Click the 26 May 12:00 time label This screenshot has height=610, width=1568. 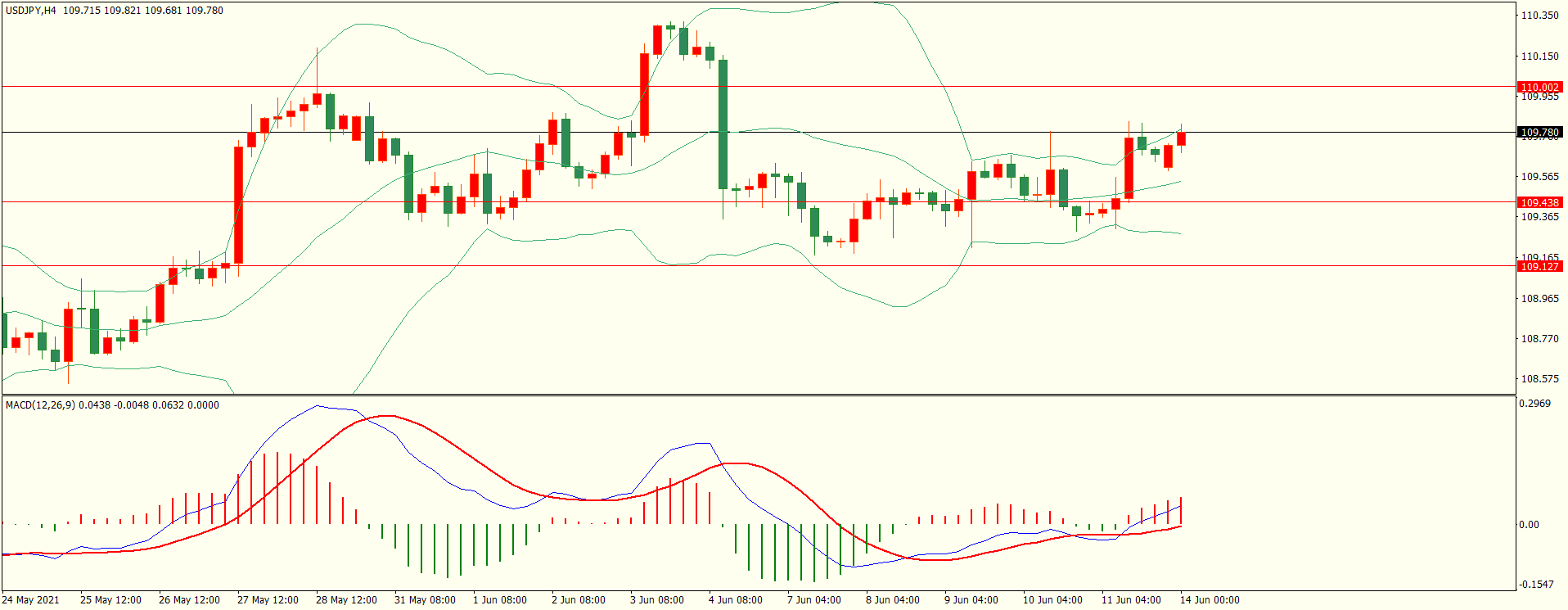189,600
